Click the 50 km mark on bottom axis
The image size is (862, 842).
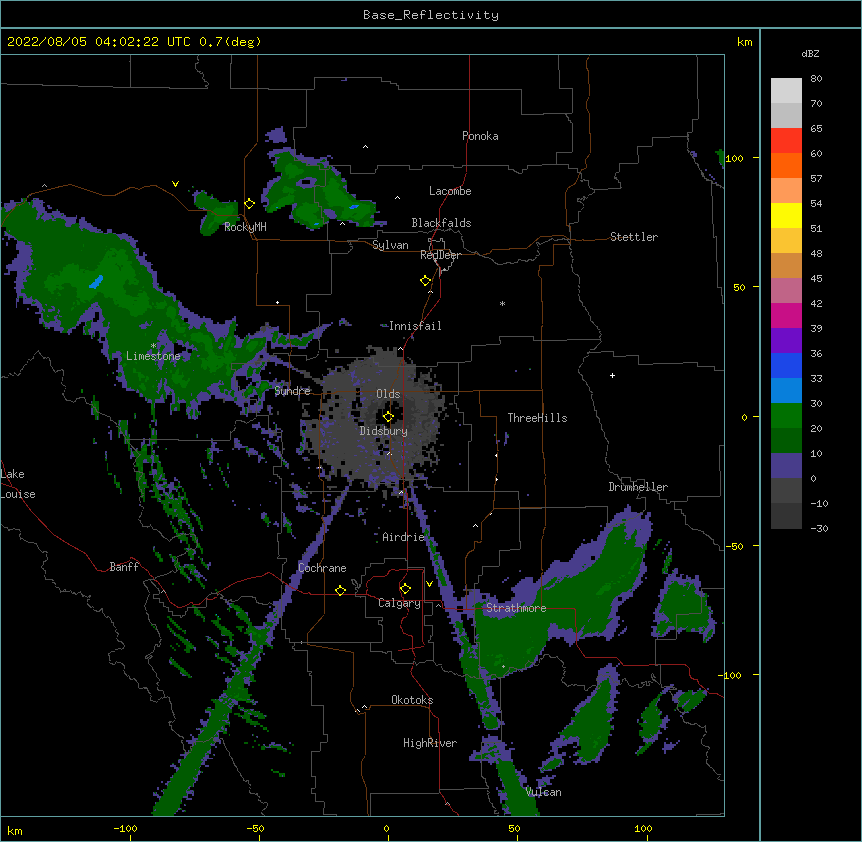coord(514,828)
